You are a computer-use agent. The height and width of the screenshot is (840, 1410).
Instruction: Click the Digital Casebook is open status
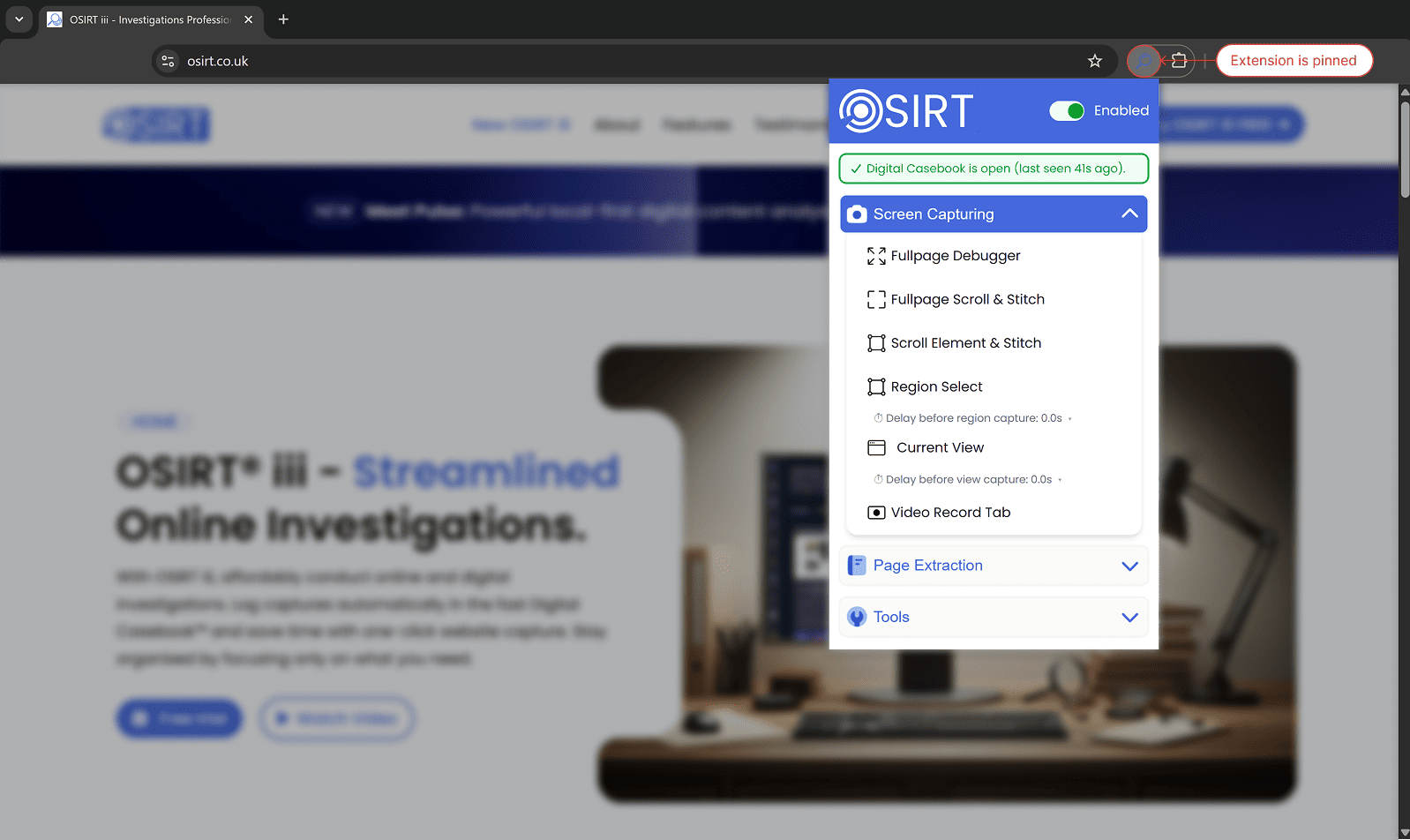(994, 169)
